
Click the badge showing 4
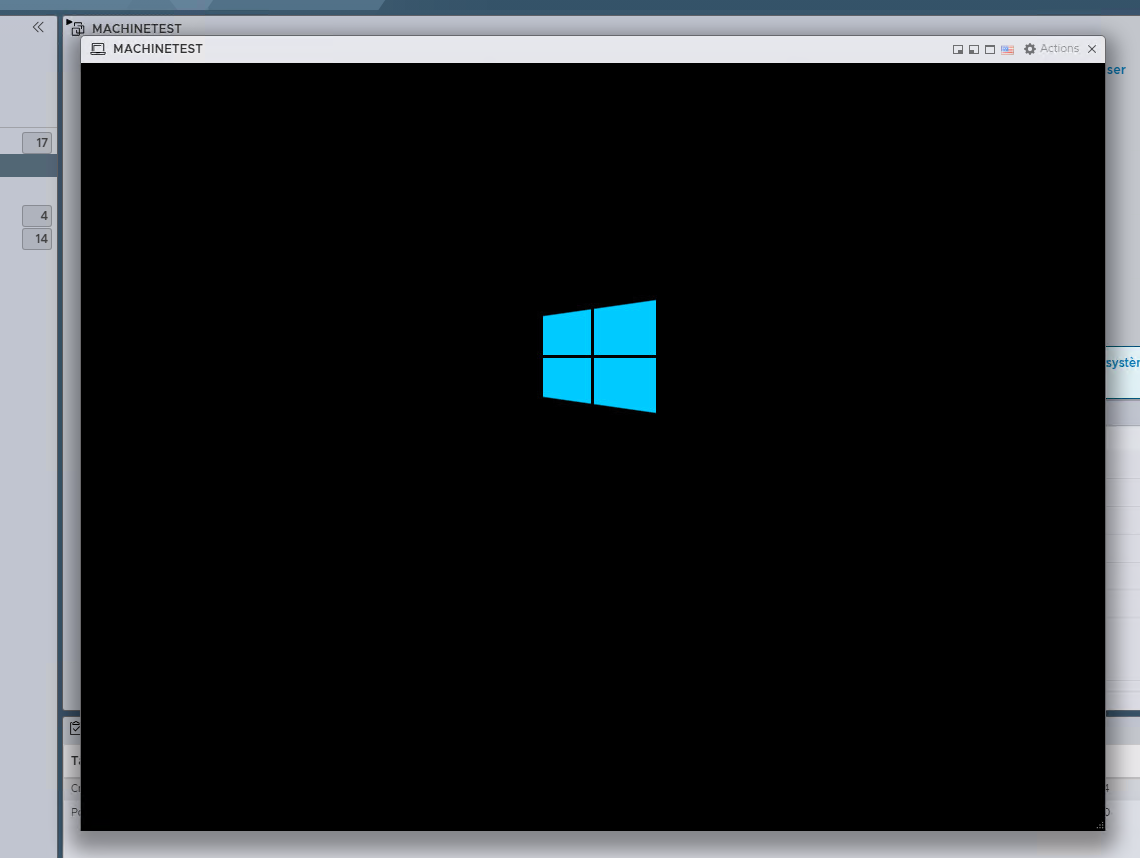pyautogui.click(x=38, y=216)
